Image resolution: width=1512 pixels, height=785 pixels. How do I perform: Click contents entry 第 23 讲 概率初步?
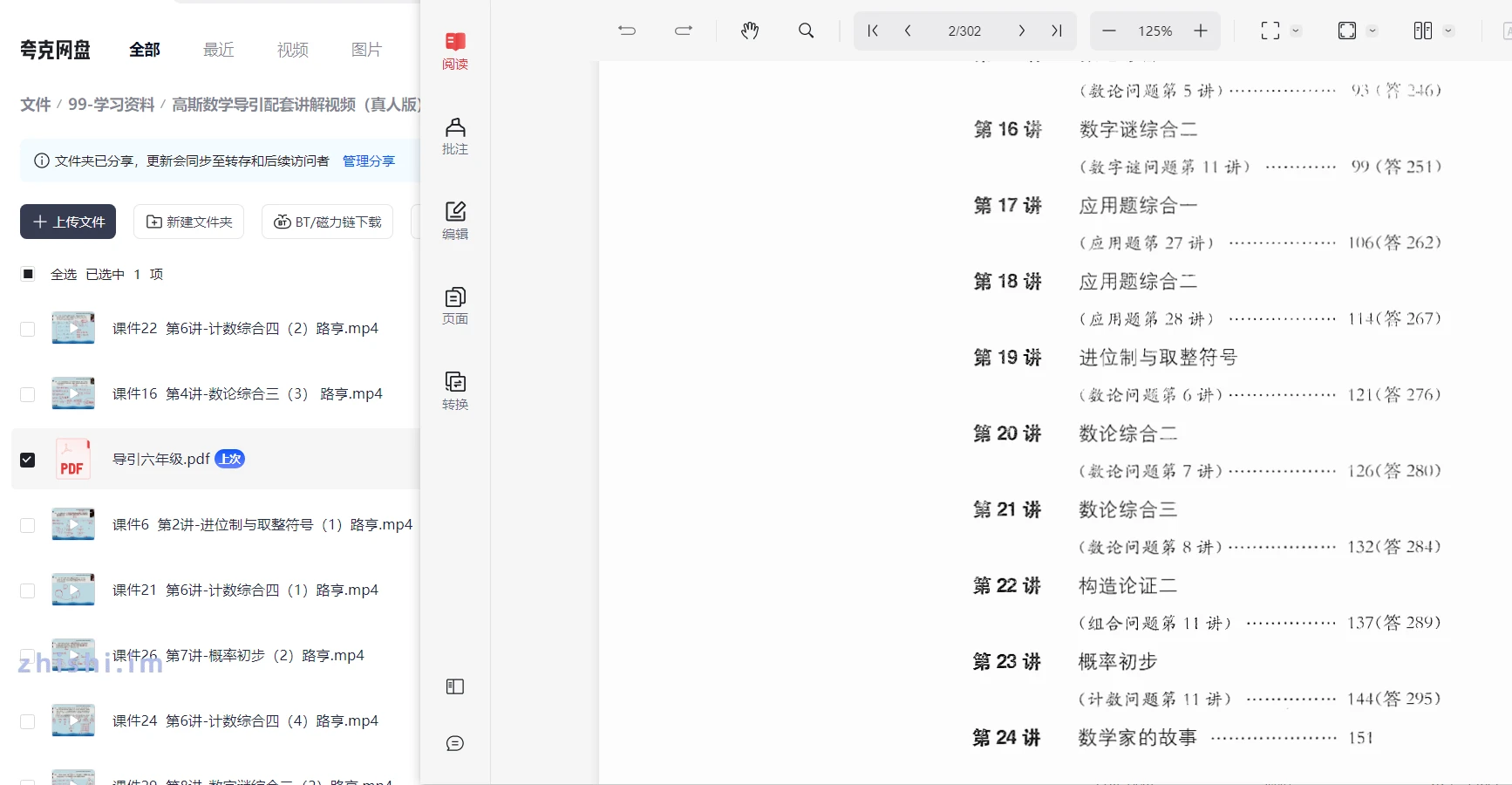click(1066, 662)
